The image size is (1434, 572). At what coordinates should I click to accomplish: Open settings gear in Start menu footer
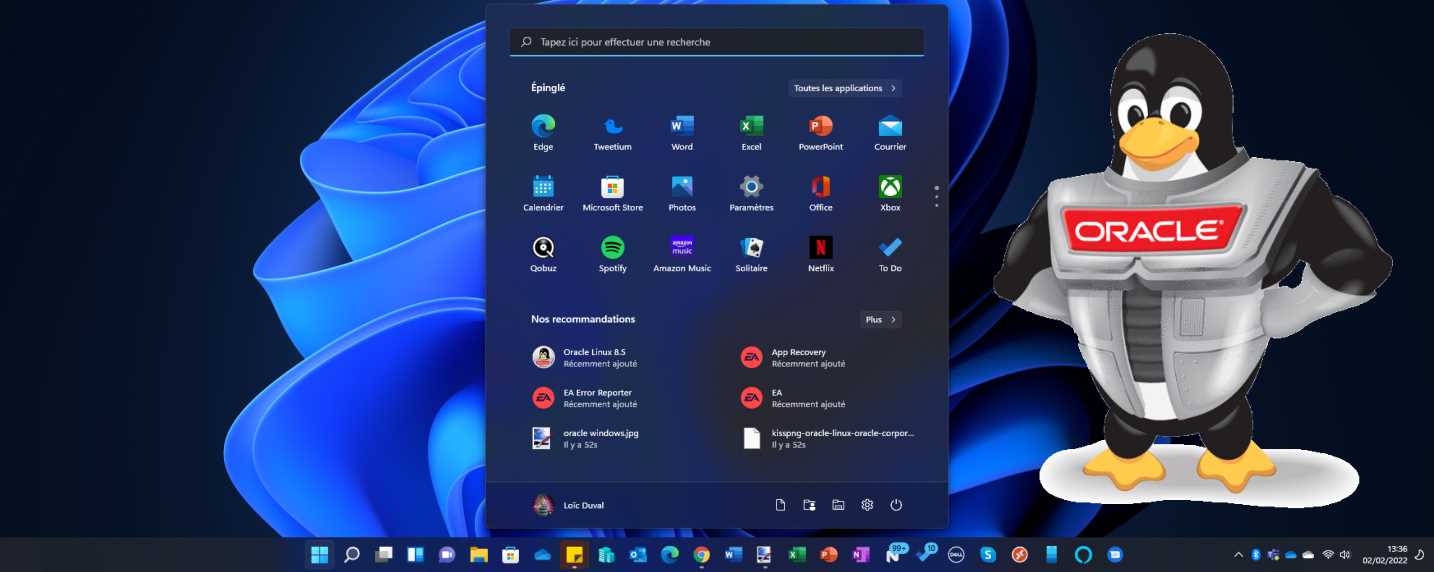[867, 505]
